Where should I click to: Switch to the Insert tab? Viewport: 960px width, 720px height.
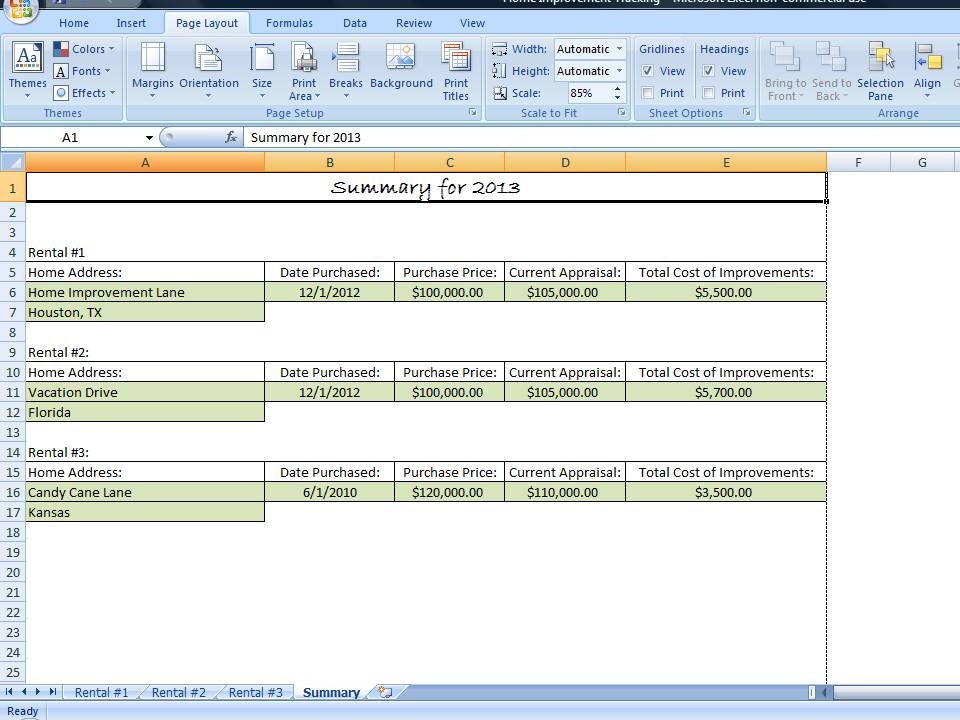pos(131,23)
